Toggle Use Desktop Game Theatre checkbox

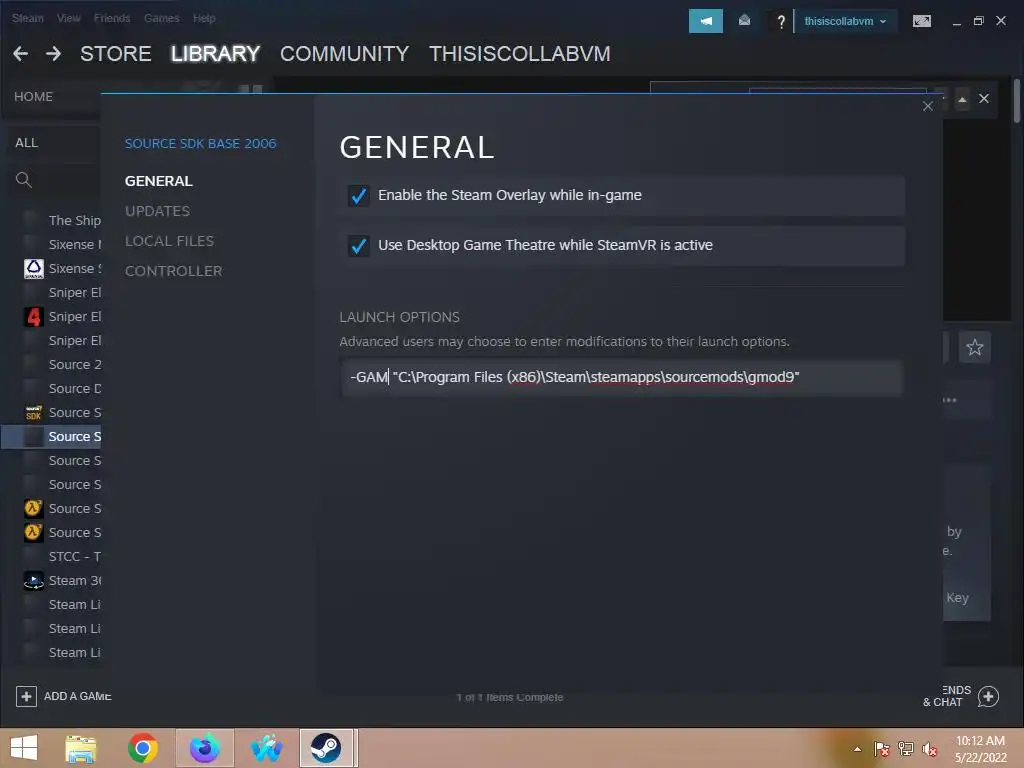point(359,246)
